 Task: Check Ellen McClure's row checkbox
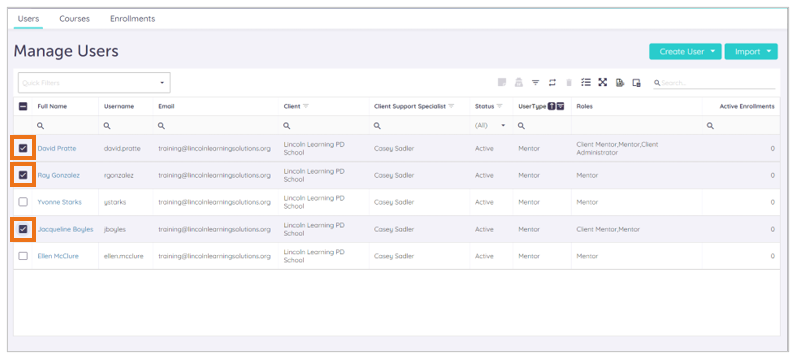point(23,256)
